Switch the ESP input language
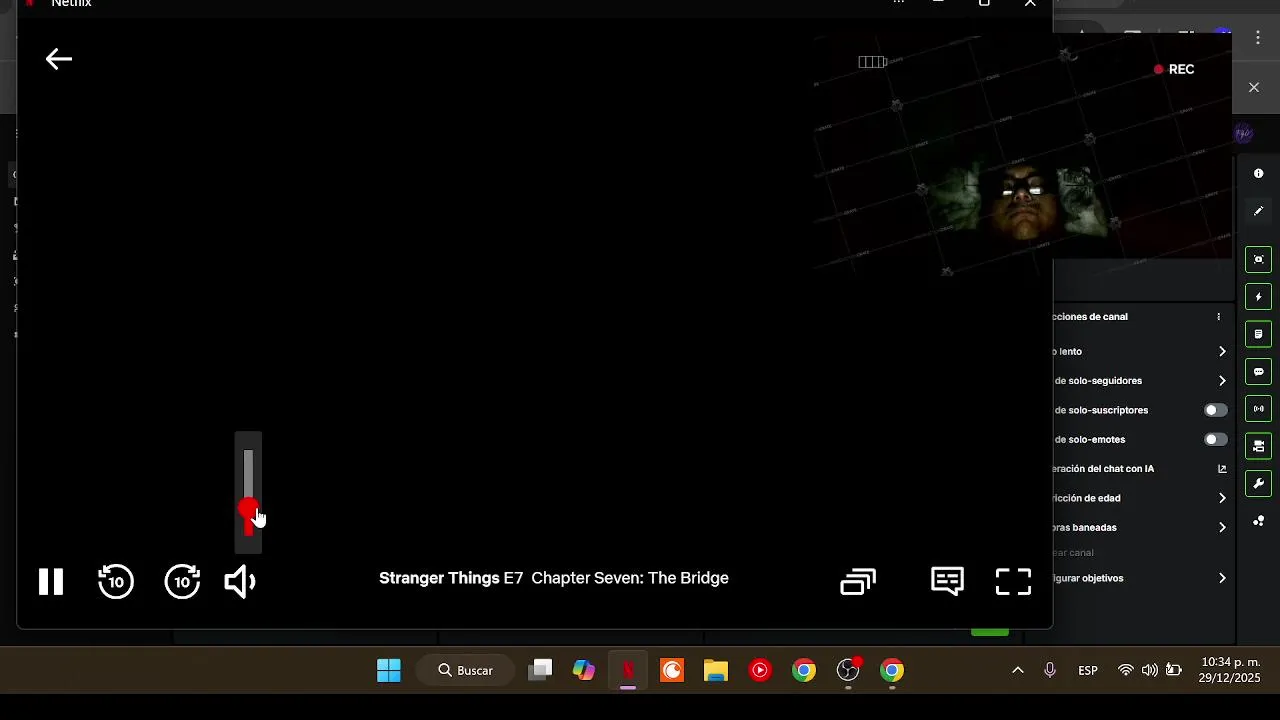The image size is (1280, 720). 1088,670
